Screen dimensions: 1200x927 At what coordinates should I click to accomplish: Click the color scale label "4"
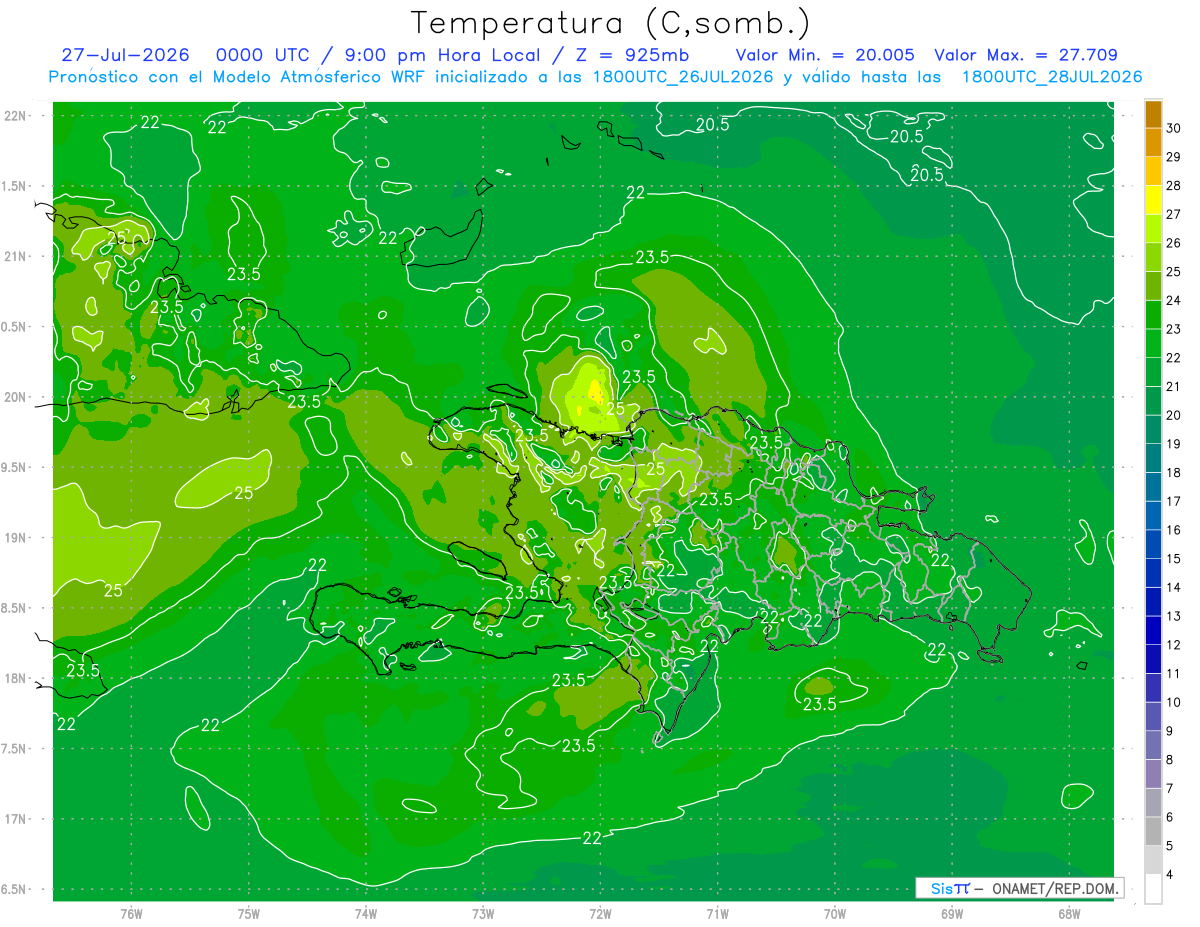[x=1170, y=875]
